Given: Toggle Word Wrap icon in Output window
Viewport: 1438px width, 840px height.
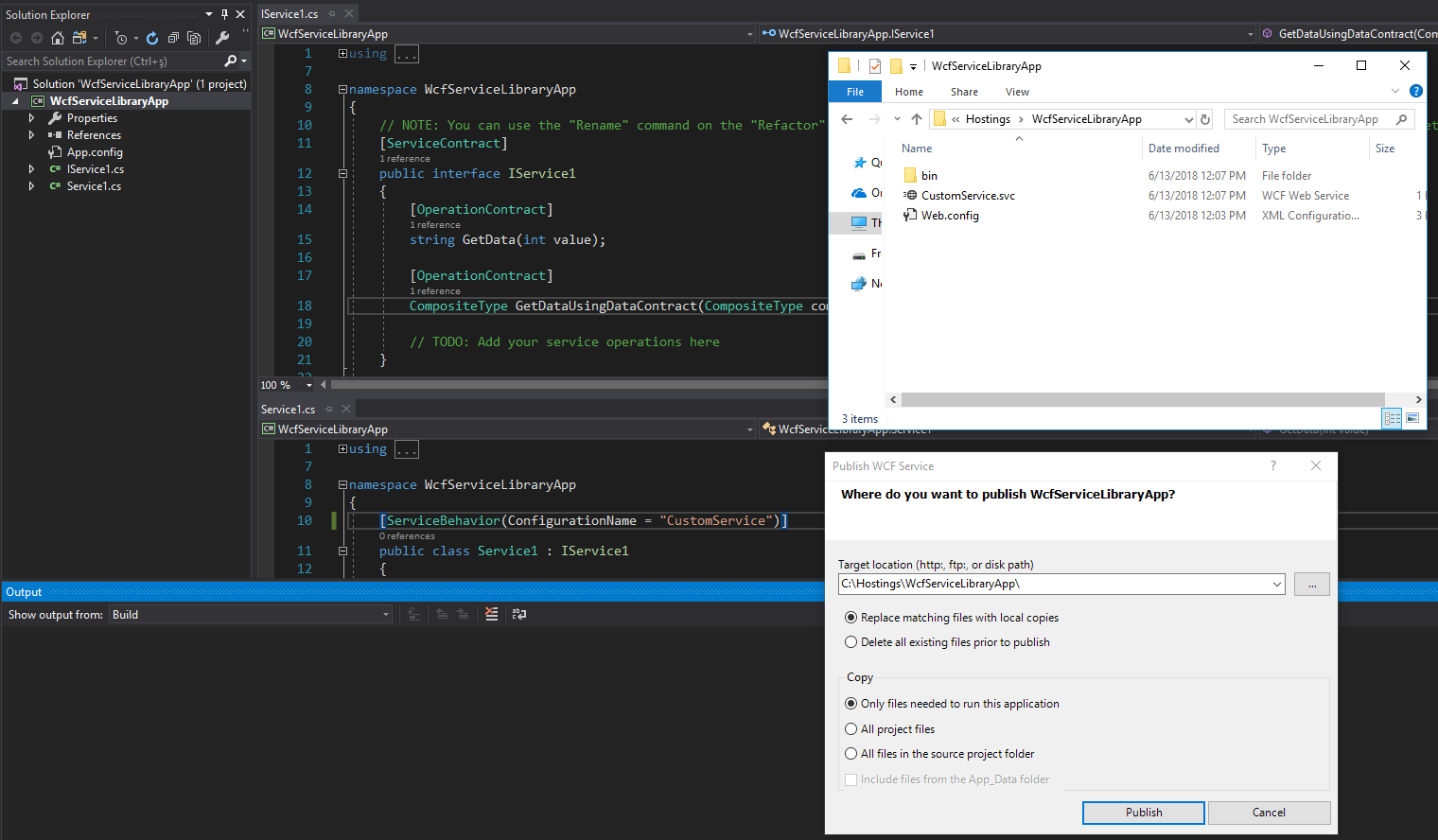Looking at the screenshot, I should point(519,614).
